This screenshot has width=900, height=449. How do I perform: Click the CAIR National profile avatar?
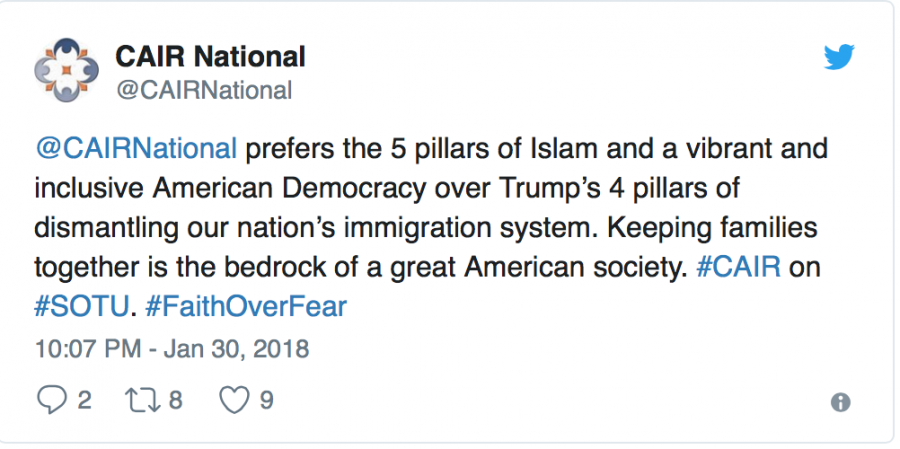pyautogui.click(x=67, y=71)
